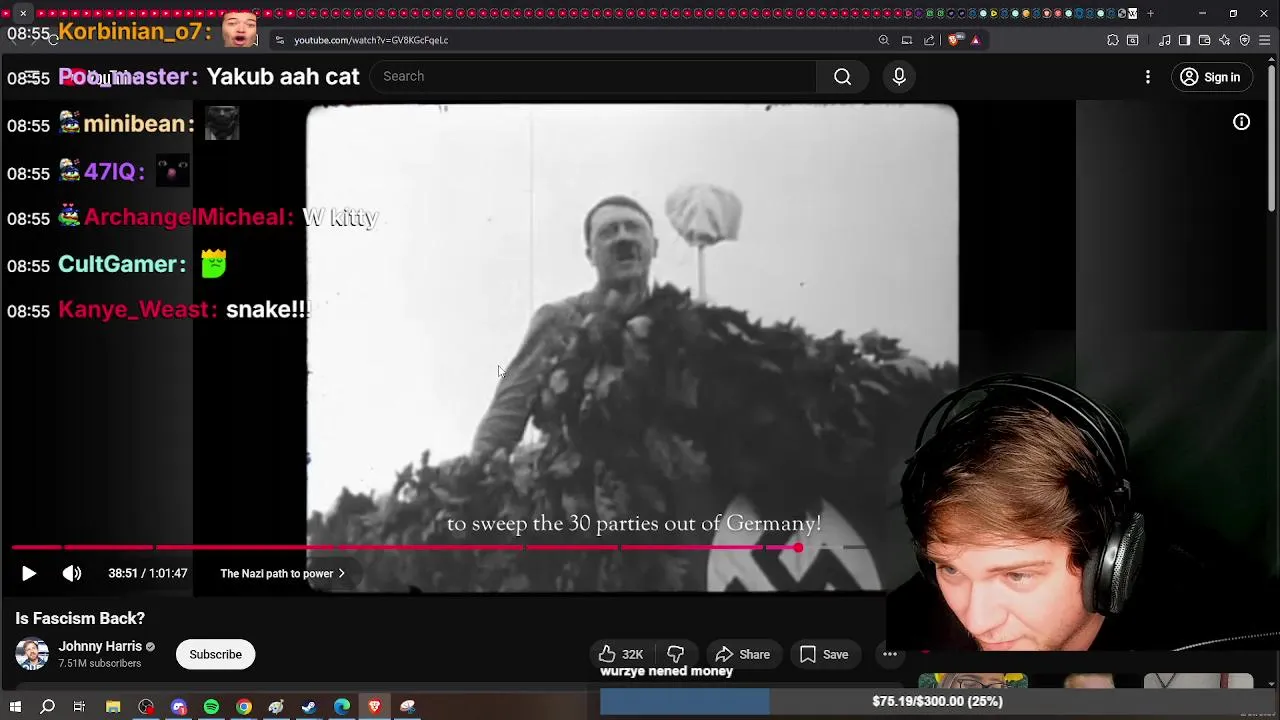Open the media control music note icon
1280x720 pixels.
tap(1165, 40)
